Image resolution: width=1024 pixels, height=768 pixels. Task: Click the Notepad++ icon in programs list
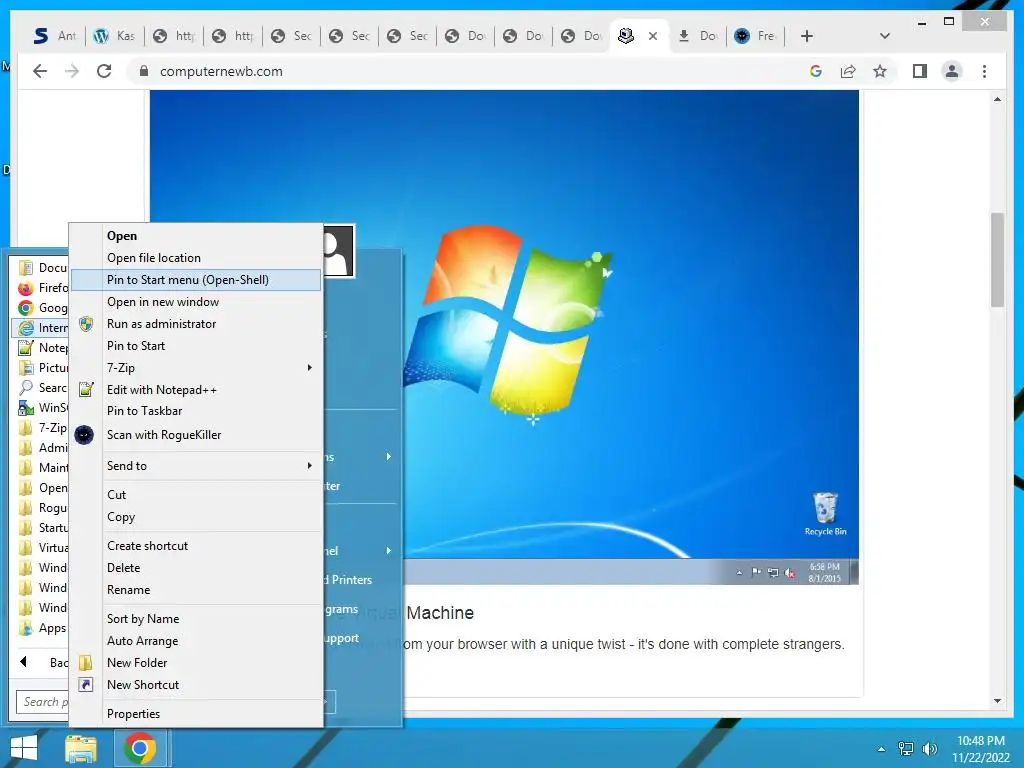(25, 348)
